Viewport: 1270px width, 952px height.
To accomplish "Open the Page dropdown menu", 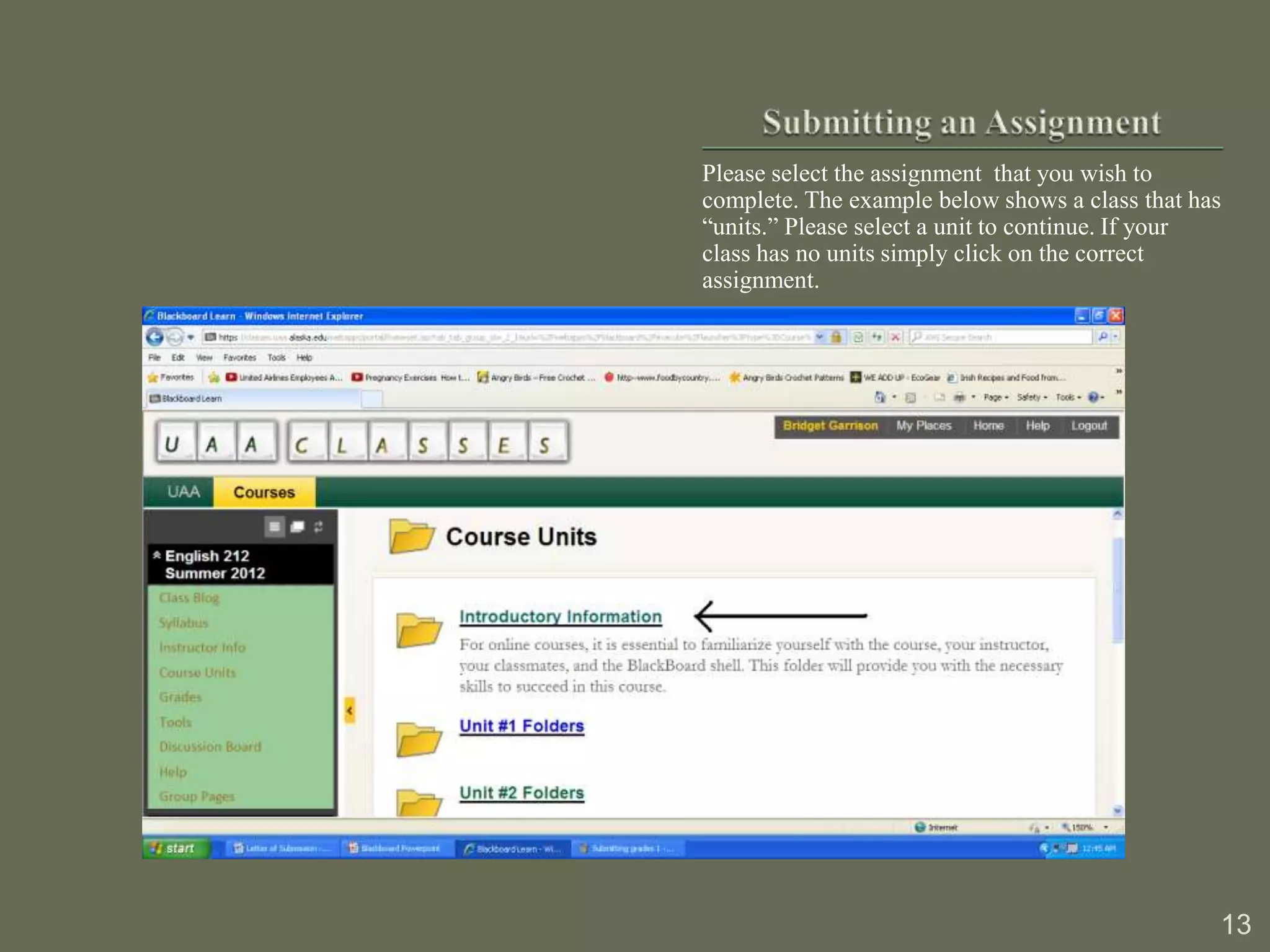I will 995,397.
